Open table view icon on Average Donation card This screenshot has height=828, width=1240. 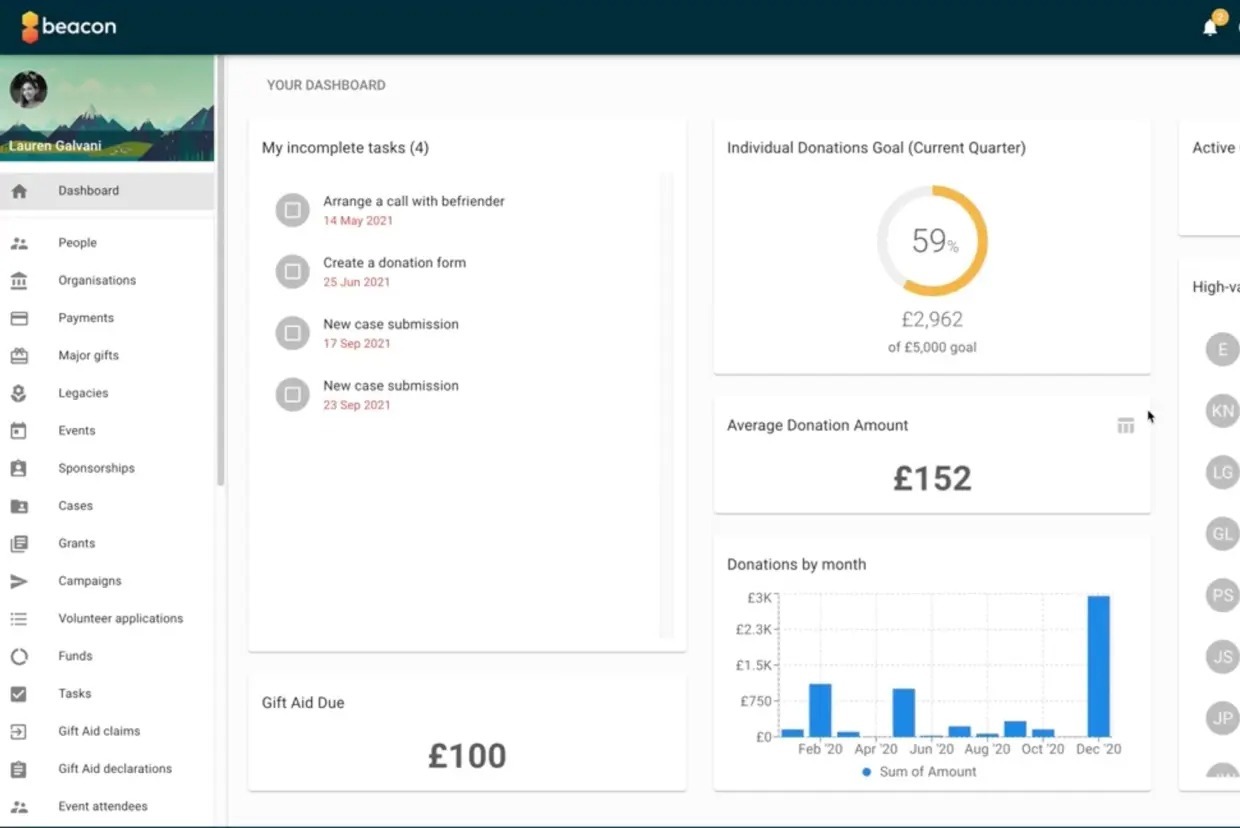click(x=1126, y=426)
